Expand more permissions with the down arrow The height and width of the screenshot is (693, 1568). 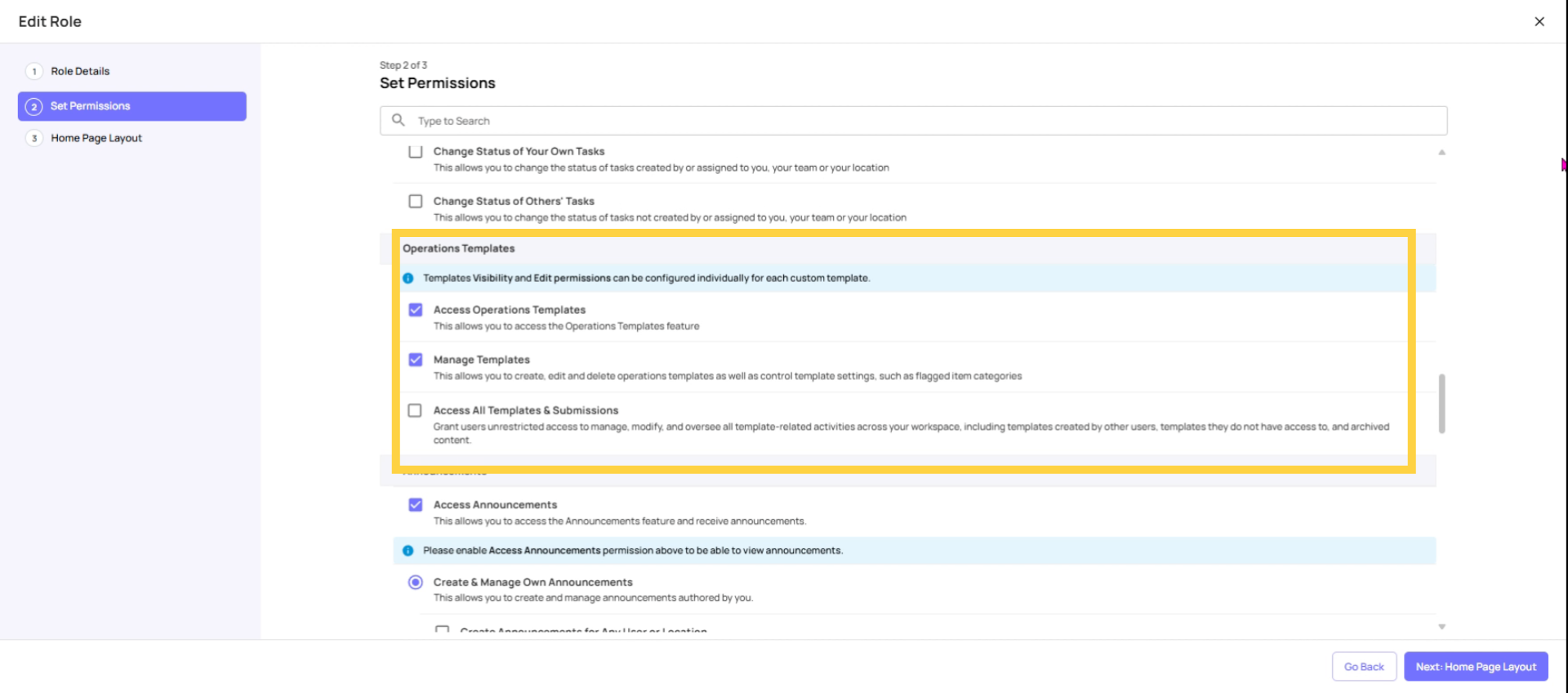[1442, 626]
